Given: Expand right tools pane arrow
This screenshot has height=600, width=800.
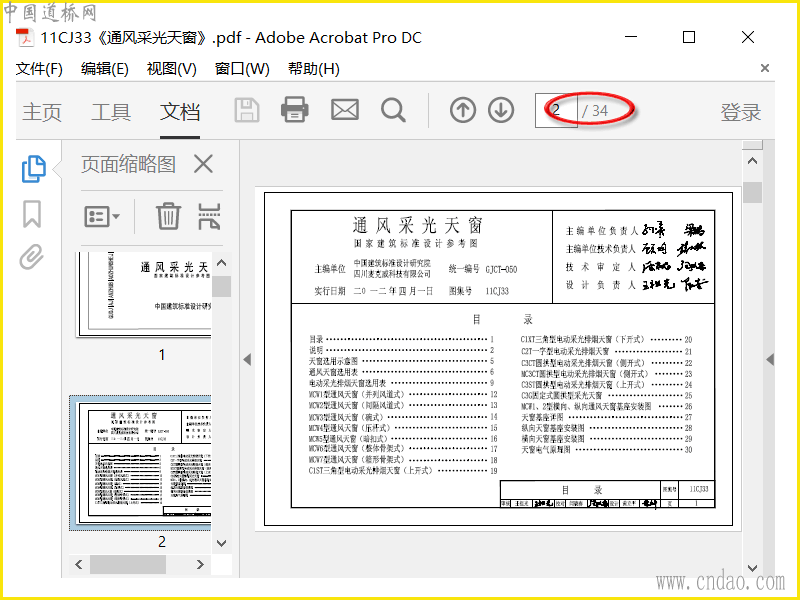Looking at the screenshot, I should (770, 360).
